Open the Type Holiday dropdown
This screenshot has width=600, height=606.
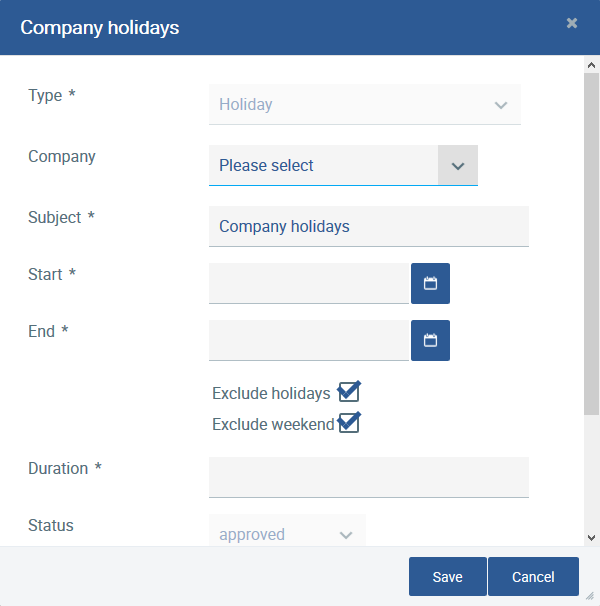tap(365, 104)
